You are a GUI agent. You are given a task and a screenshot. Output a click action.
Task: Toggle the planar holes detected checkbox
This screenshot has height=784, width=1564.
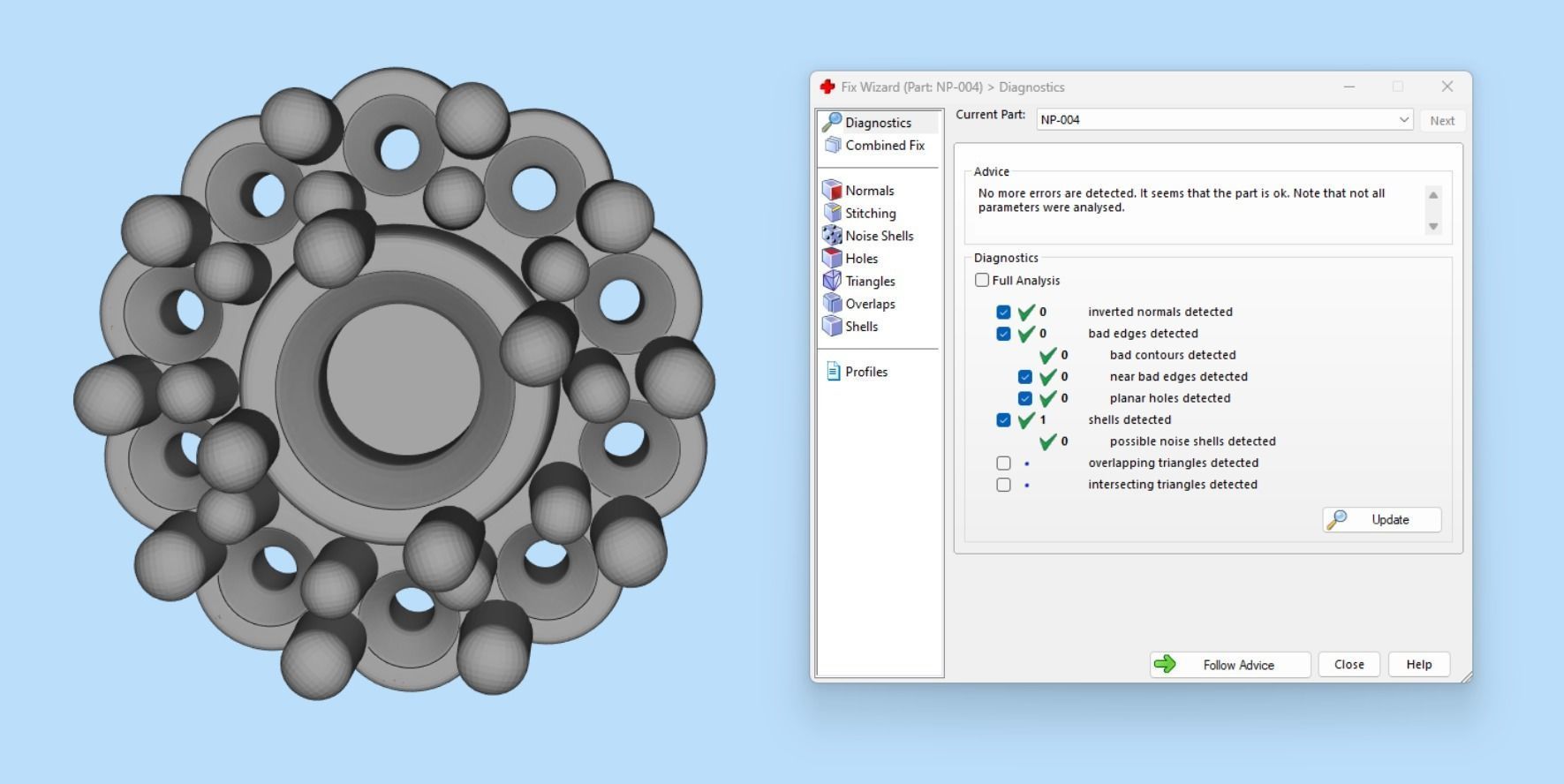1025,398
